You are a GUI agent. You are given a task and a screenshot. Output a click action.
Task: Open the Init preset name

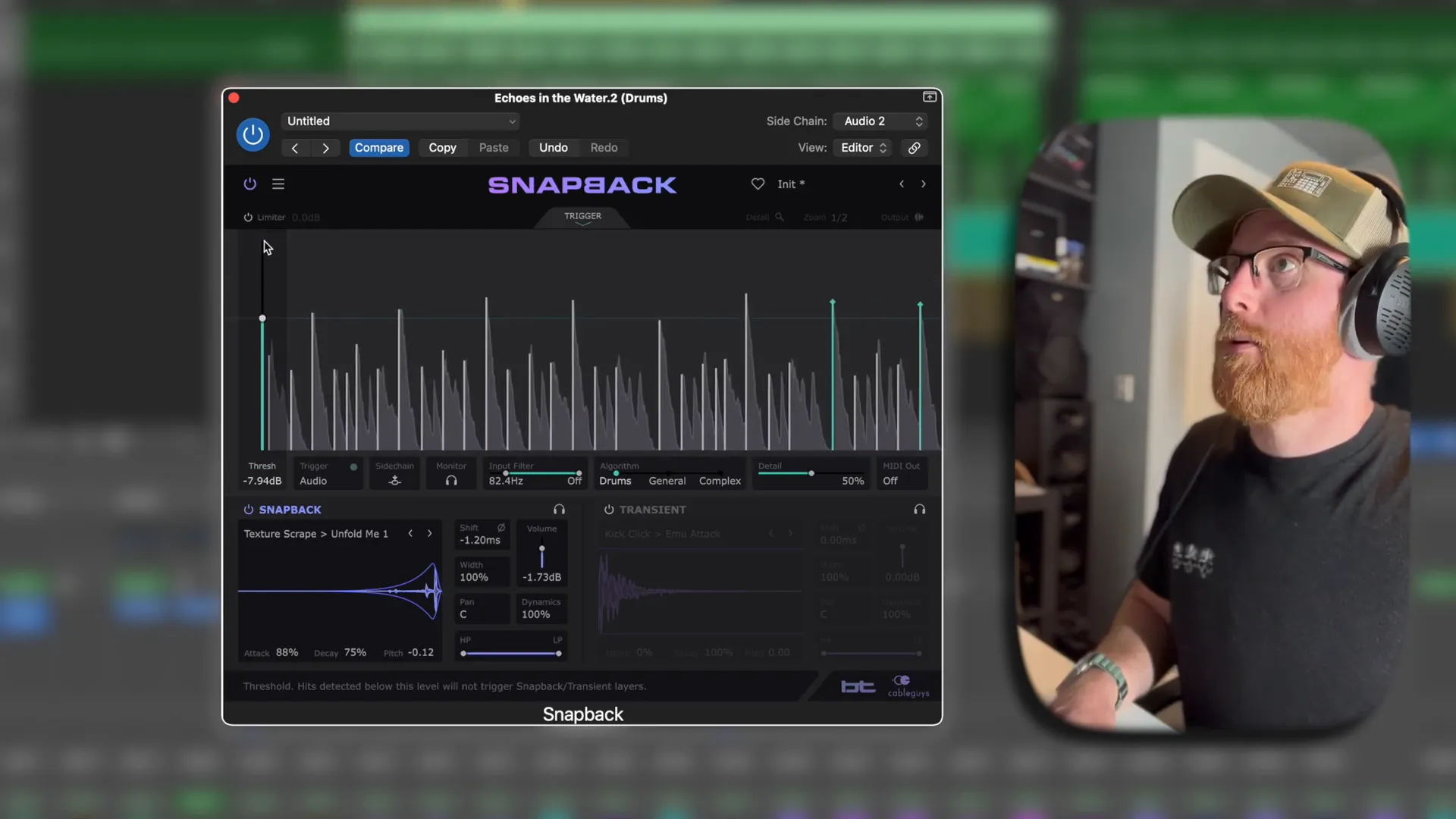tap(791, 184)
